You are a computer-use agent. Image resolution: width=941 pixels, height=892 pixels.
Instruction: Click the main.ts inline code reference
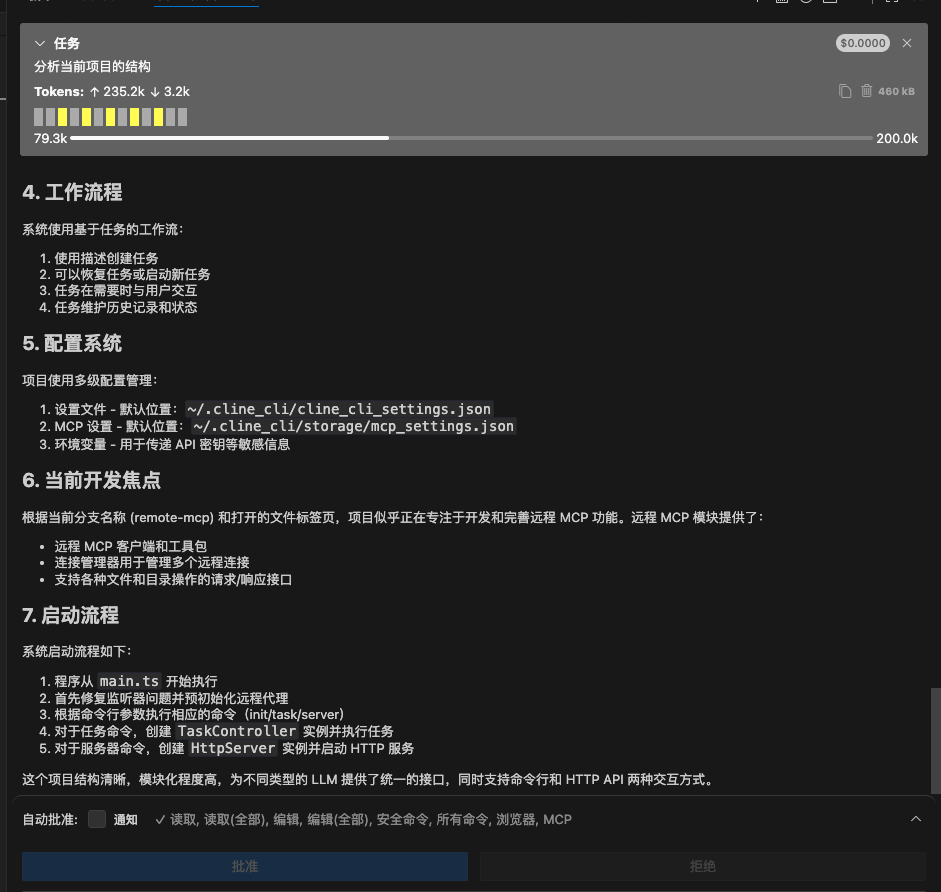point(129,682)
